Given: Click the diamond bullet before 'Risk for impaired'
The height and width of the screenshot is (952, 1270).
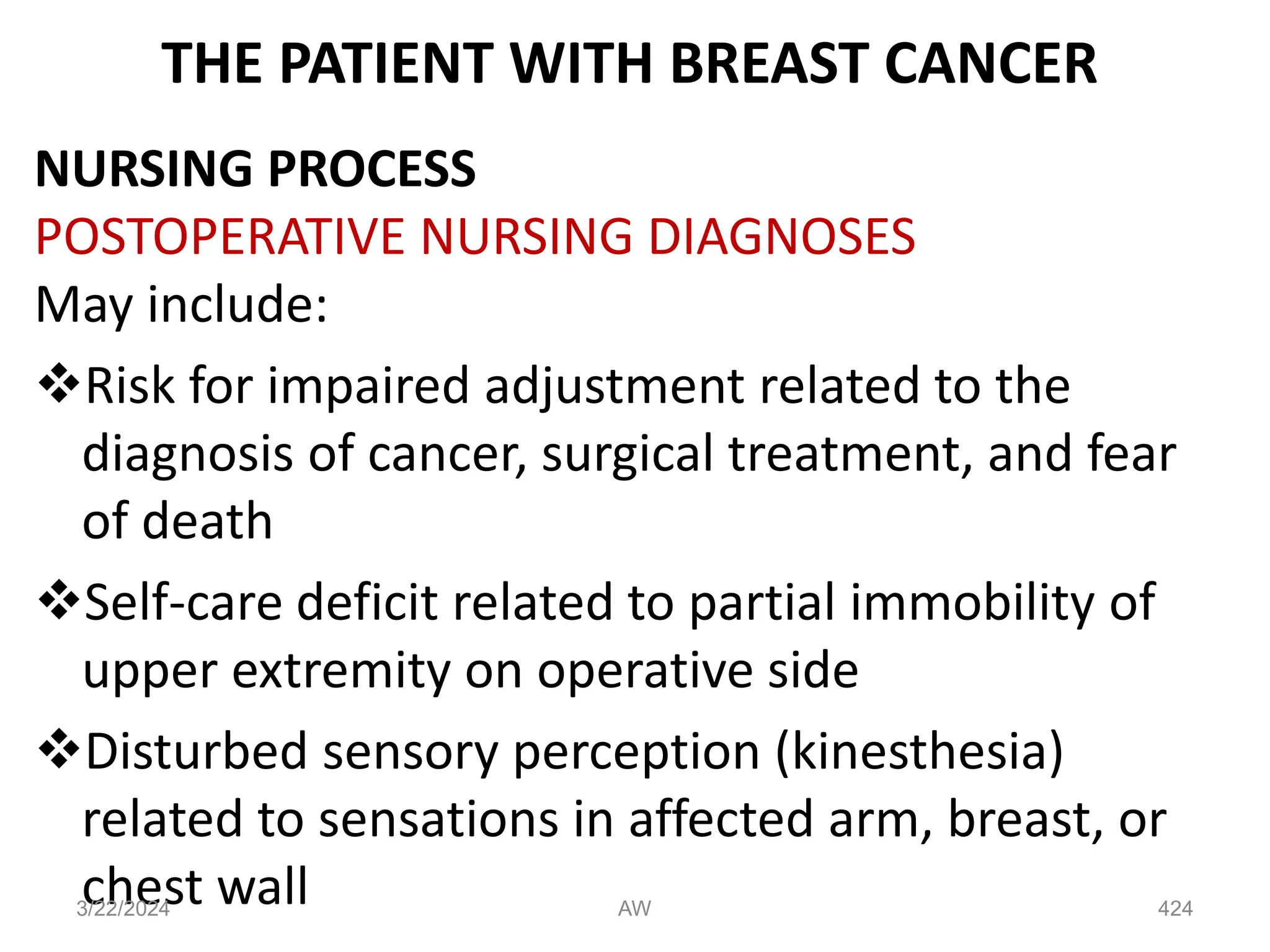Looking at the screenshot, I should pos(59,384).
